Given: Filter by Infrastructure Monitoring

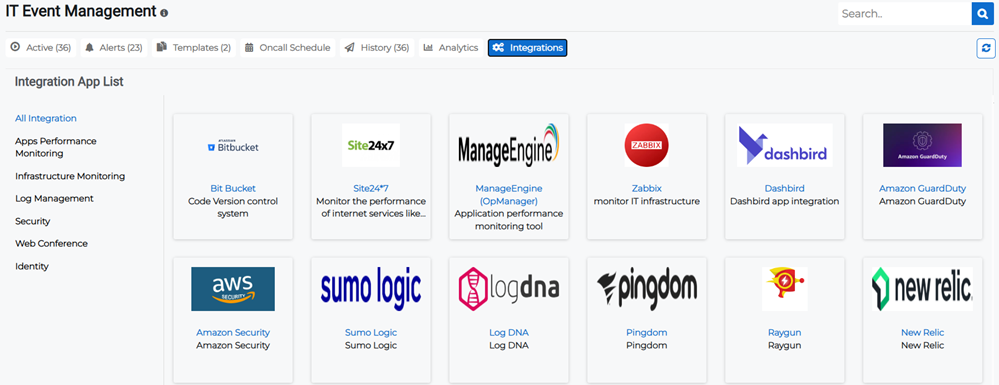Looking at the screenshot, I should point(70,176).
